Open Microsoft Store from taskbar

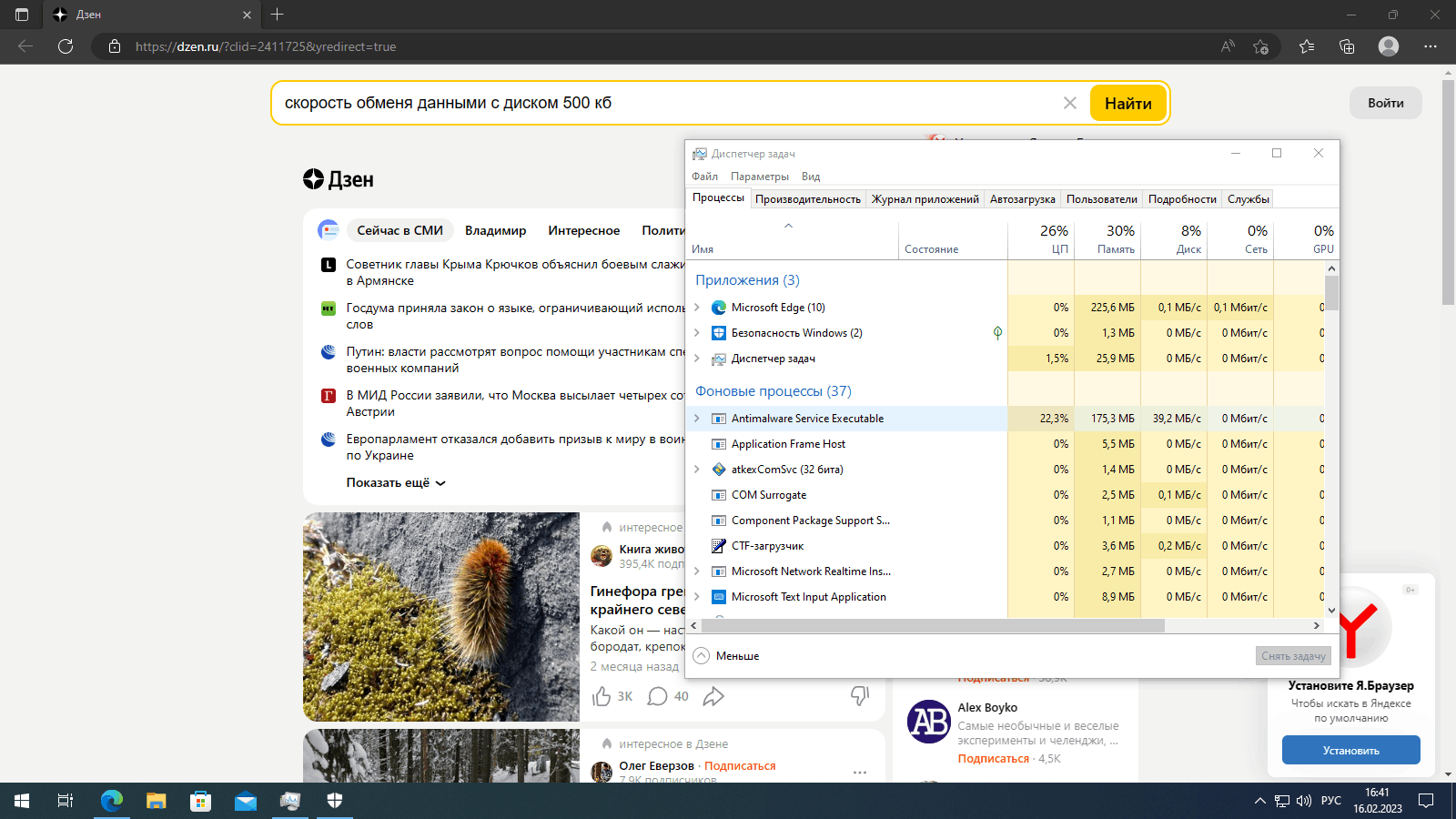click(200, 801)
